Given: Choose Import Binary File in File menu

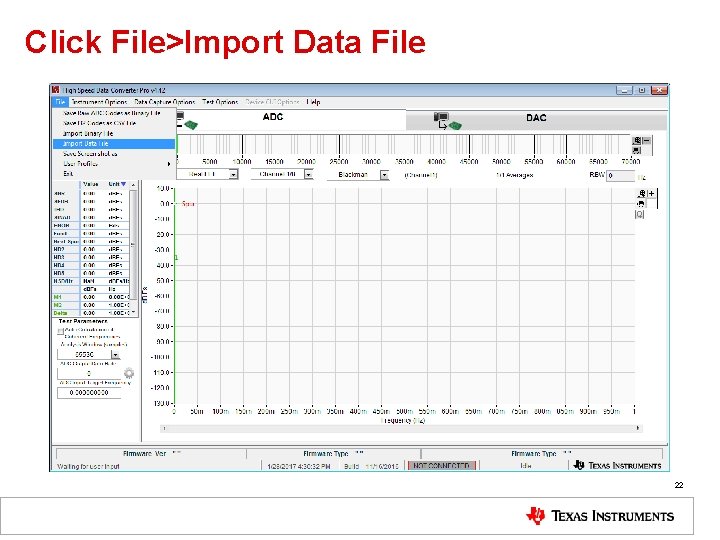Looking at the screenshot, I should (x=114, y=134).
